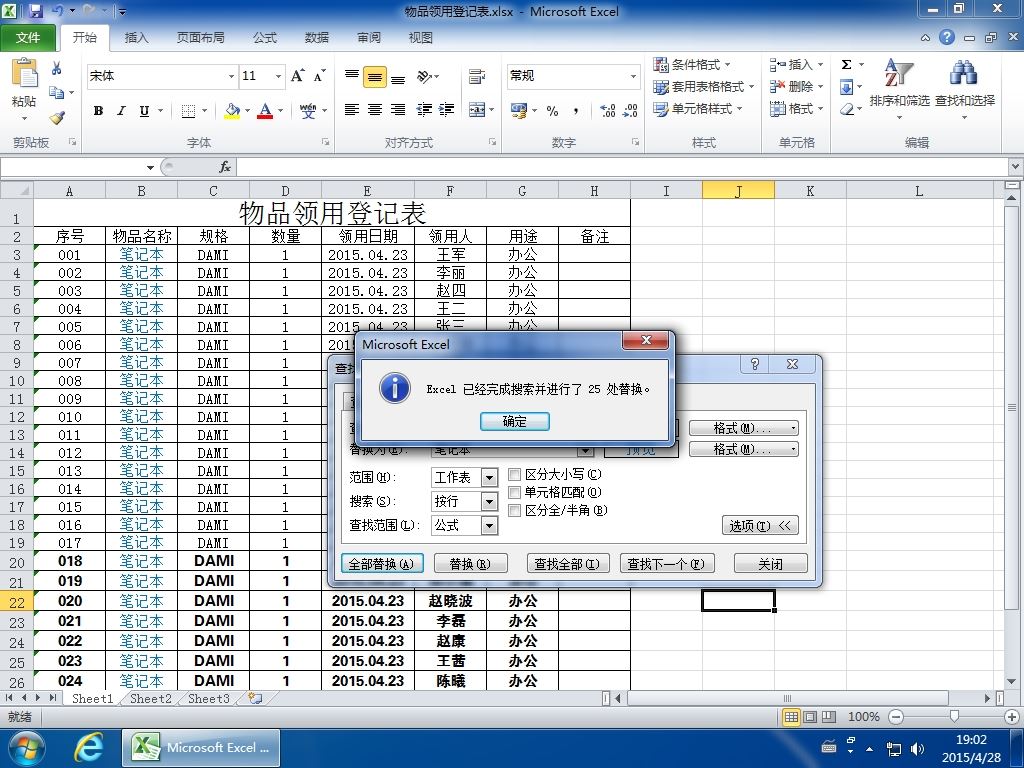Viewport: 1024px width, 768px height.
Task: Open the font name 宋体 dropdown
Action: (x=231, y=76)
